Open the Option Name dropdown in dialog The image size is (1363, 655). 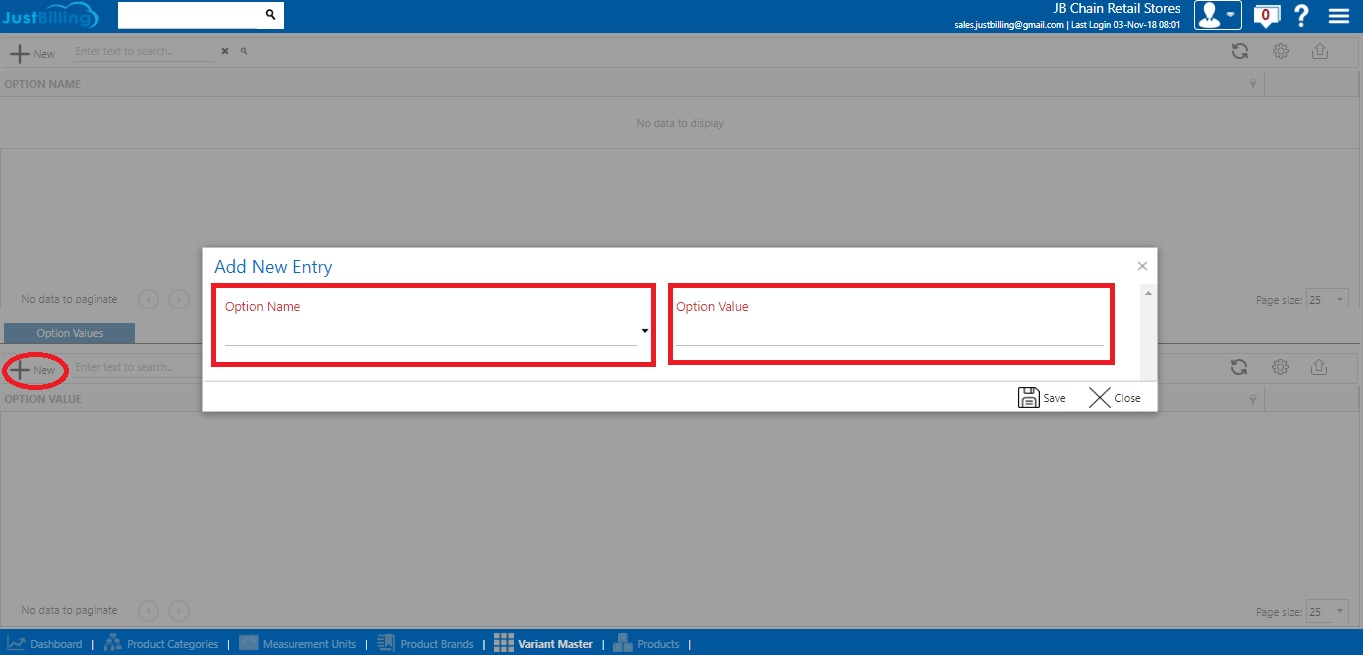click(645, 331)
